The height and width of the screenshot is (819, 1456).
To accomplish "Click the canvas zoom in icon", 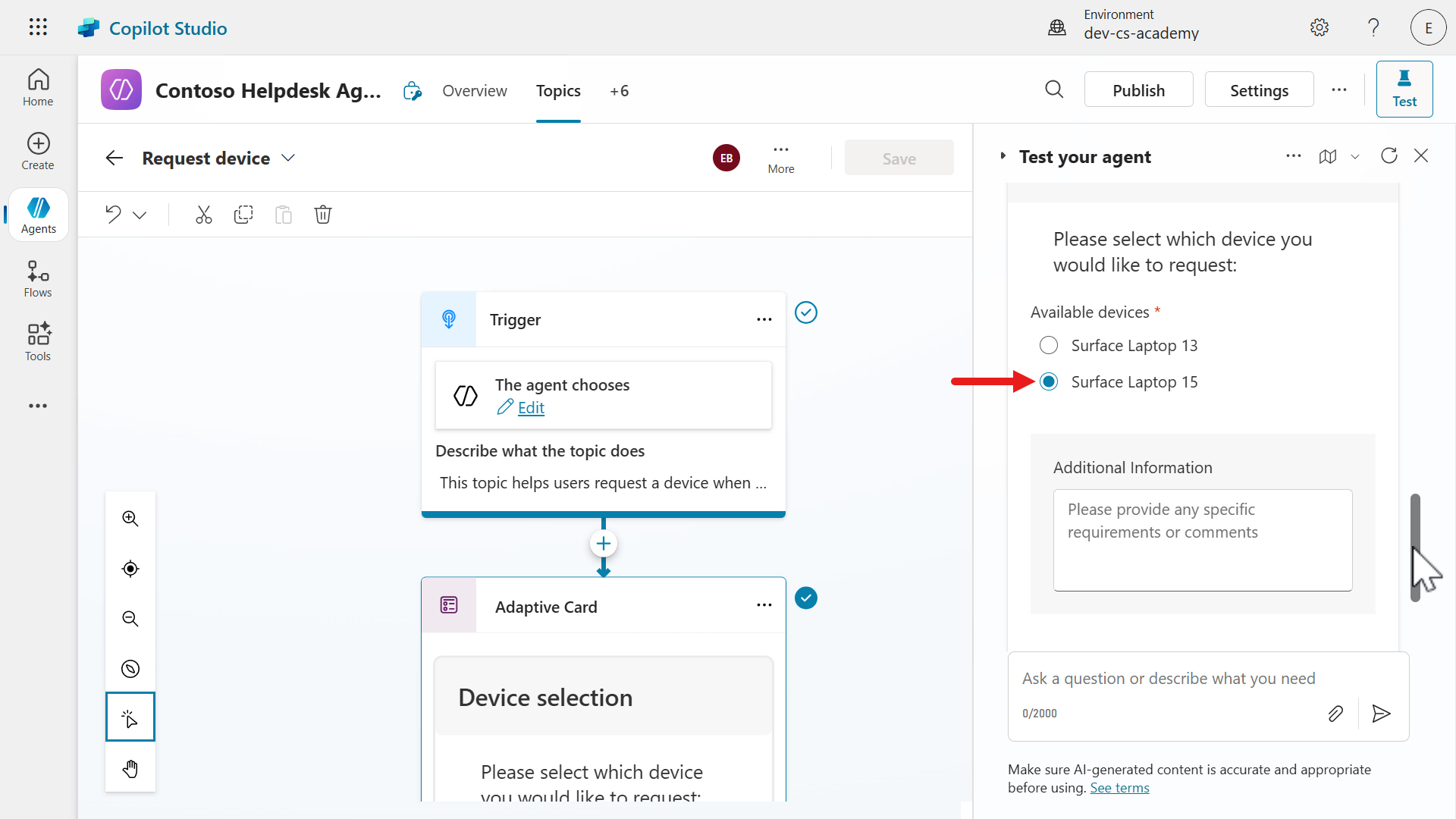I will [x=130, y=519].
